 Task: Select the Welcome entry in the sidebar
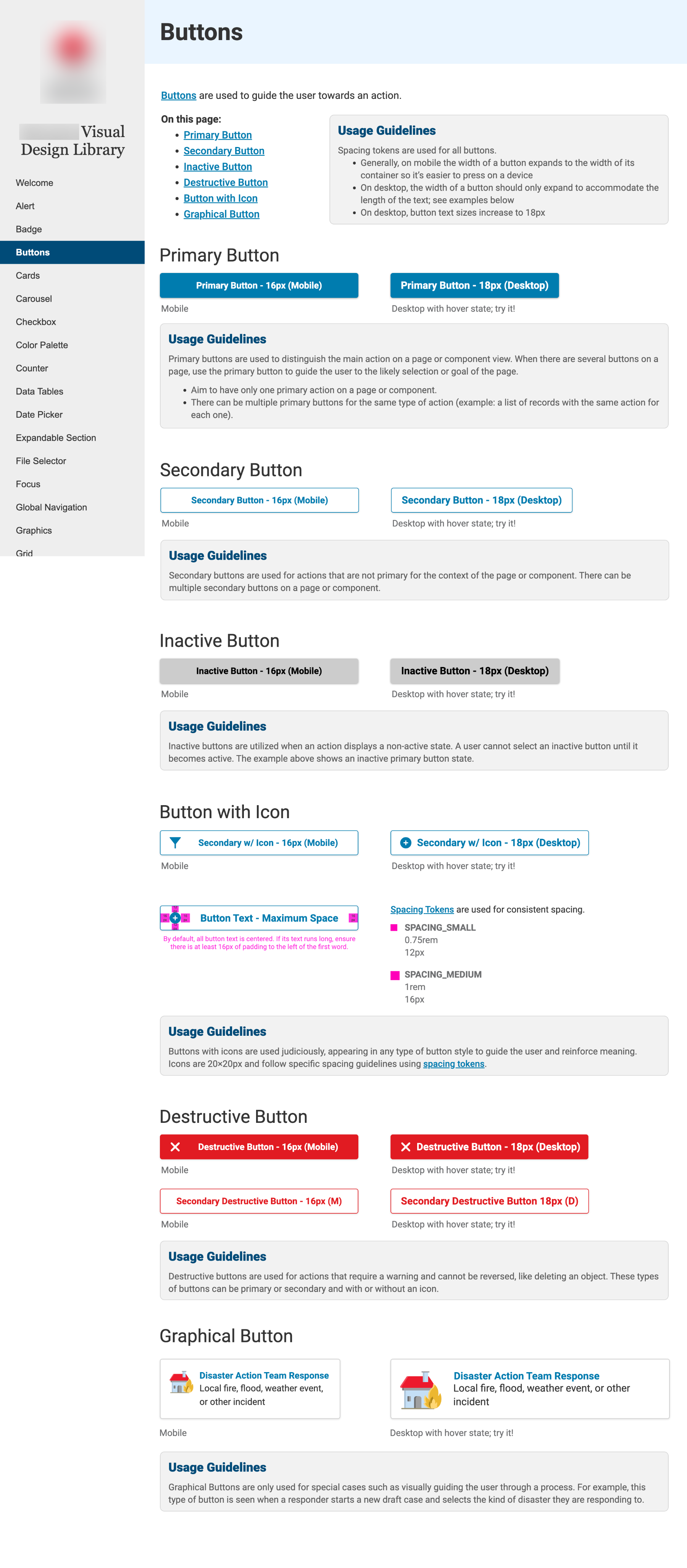click(x=34, y=182)
